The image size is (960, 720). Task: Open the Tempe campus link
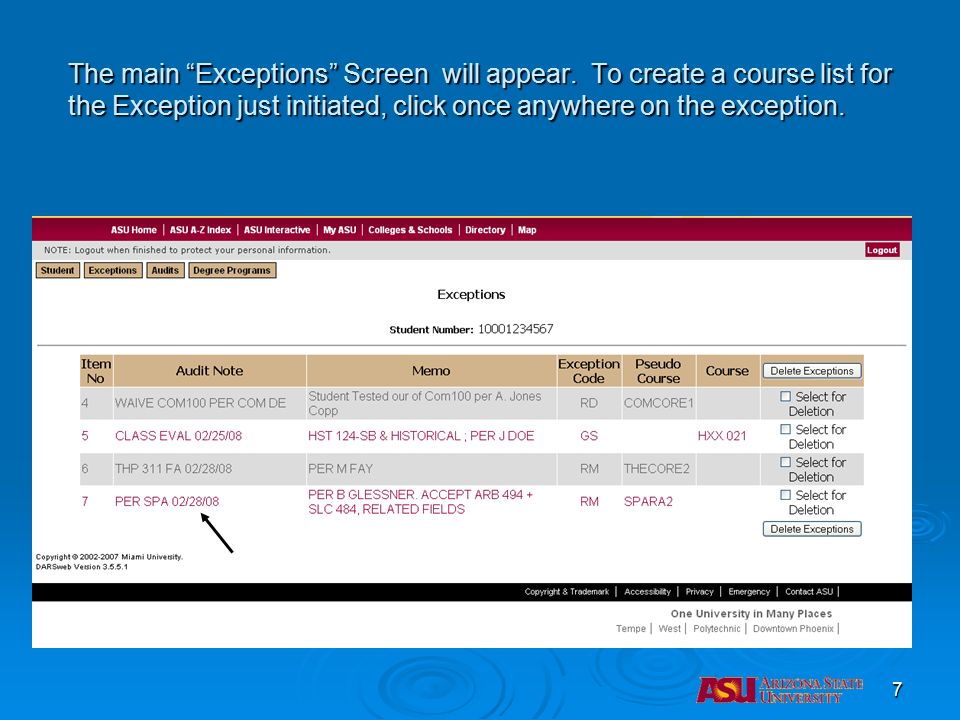pyautogui.click(x=631, y=629)
